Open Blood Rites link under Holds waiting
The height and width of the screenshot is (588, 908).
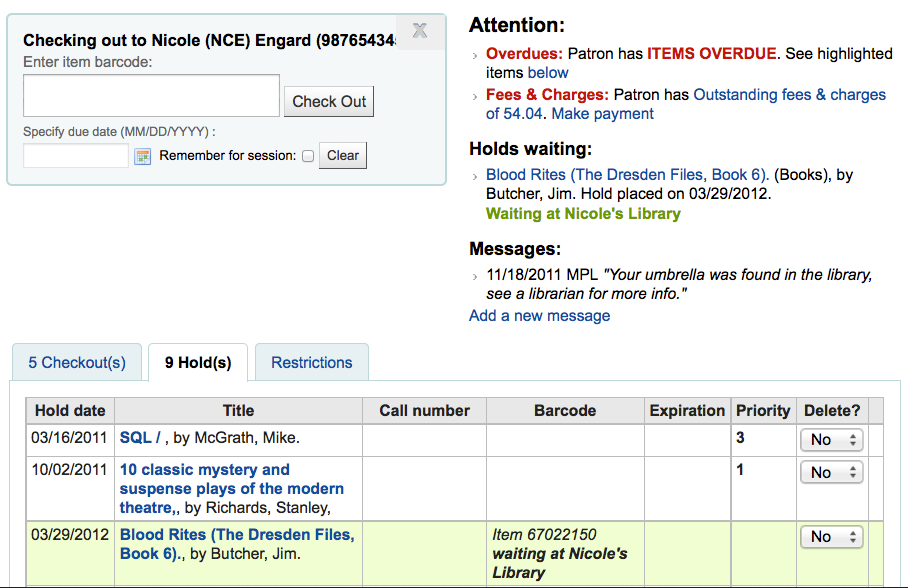(x=627, y=175)
